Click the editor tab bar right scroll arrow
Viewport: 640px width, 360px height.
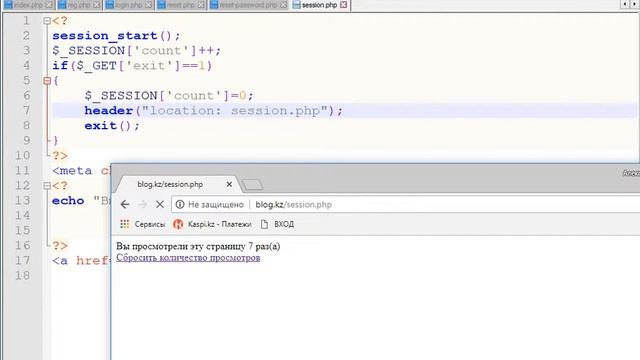[635, 4]
